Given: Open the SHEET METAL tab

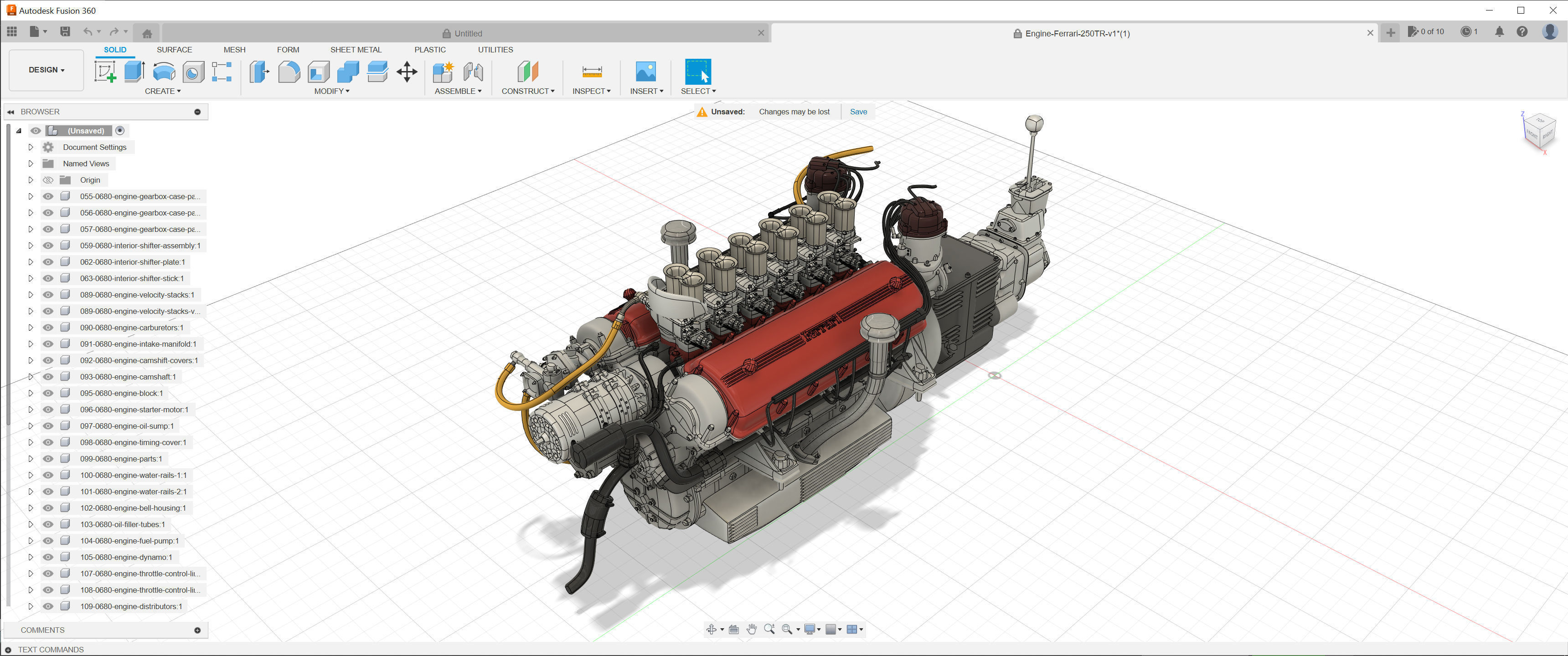Looking at the screenshot, I should tap(356, 50).
